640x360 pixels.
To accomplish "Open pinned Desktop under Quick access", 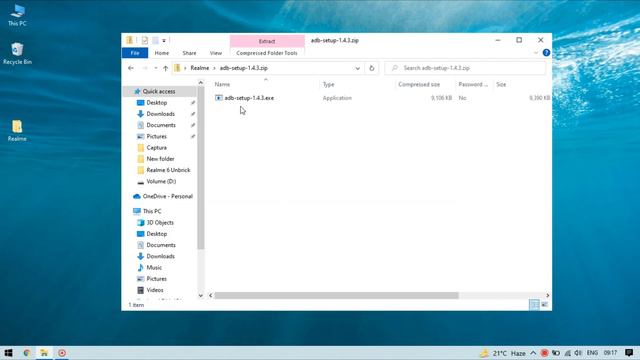I will (157, 103).
